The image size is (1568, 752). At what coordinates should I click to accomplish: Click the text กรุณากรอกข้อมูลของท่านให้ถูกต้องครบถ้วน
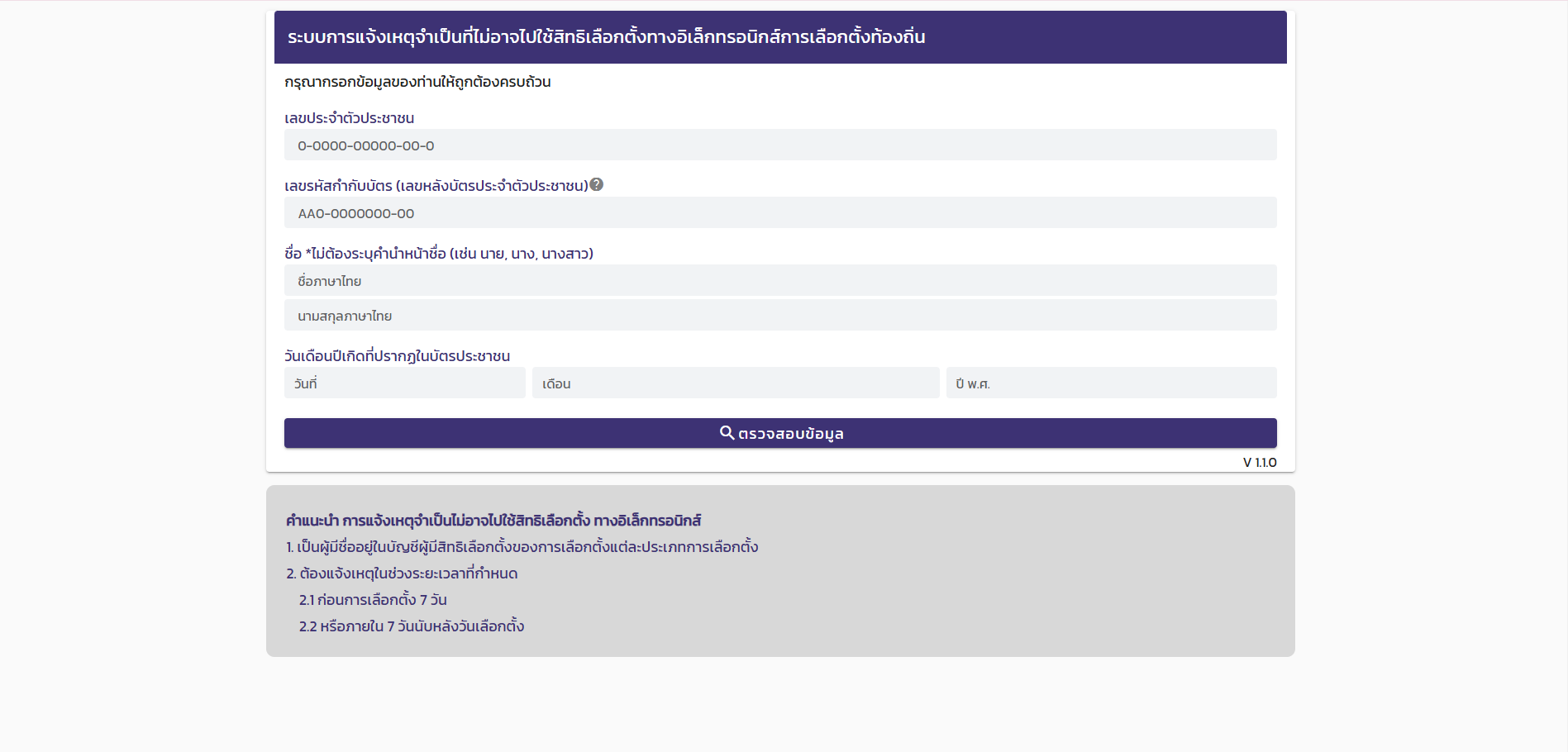[417, 82]
